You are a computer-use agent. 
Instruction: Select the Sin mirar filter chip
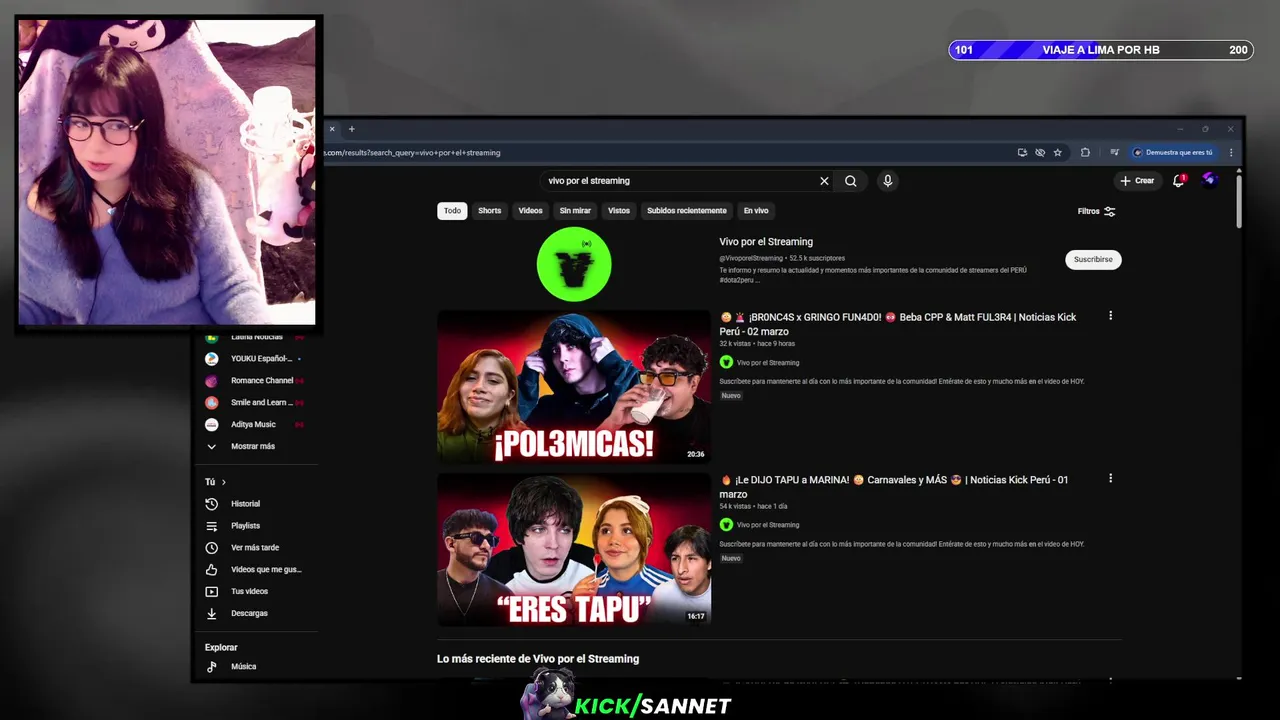(x=575, y=211)
